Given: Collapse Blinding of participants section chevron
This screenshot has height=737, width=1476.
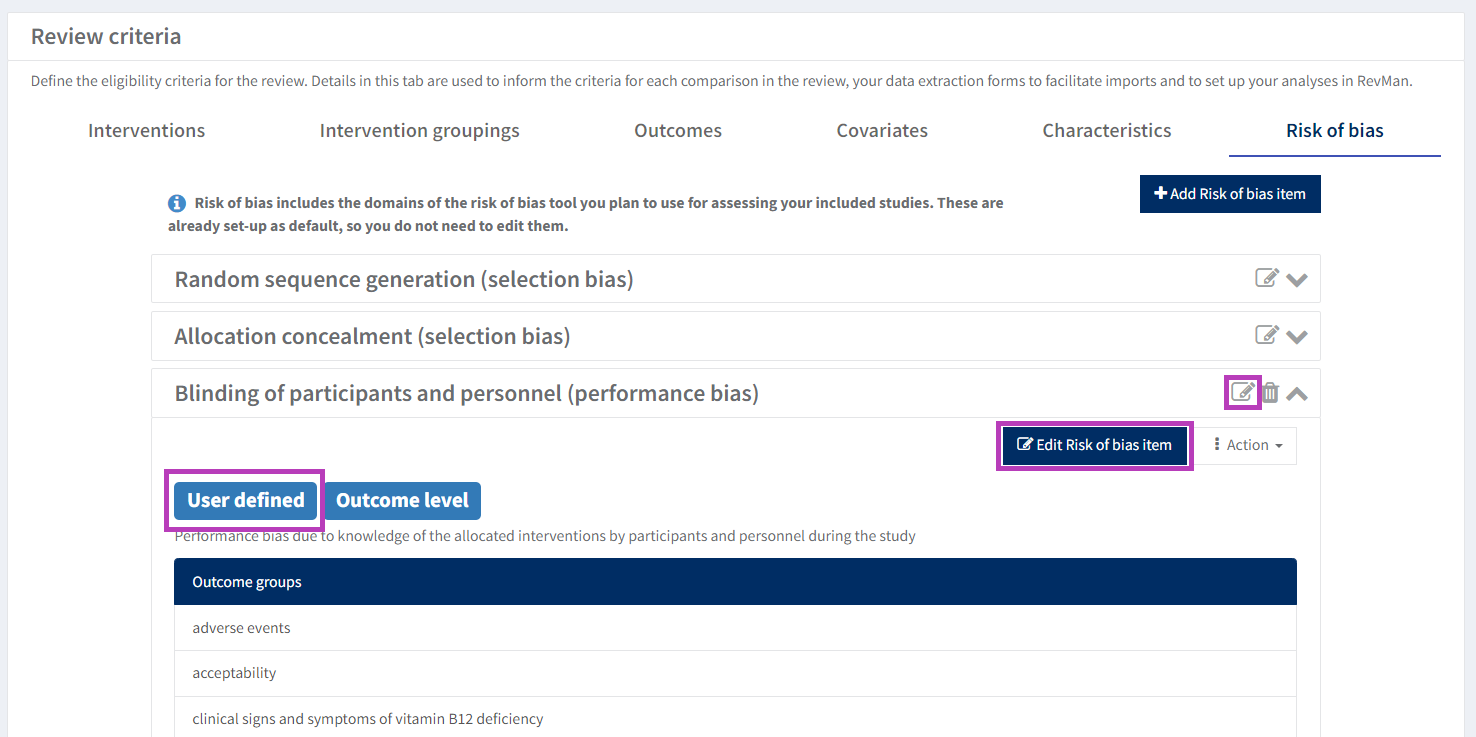Looking at the screenshot, I should pyautogui.click(x=1297, y=393).
